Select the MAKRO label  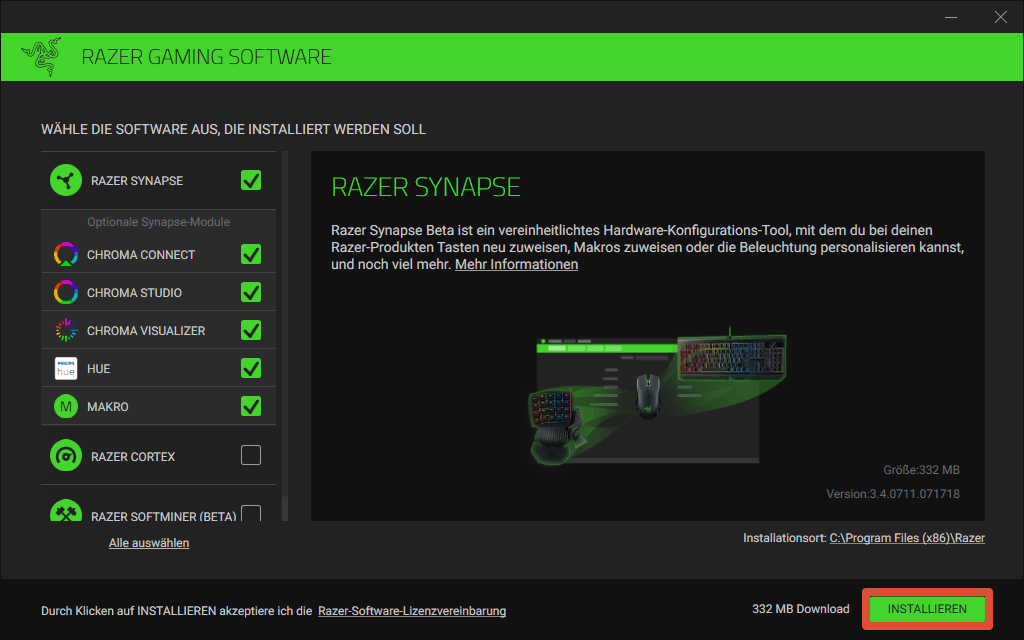point(108,407)
